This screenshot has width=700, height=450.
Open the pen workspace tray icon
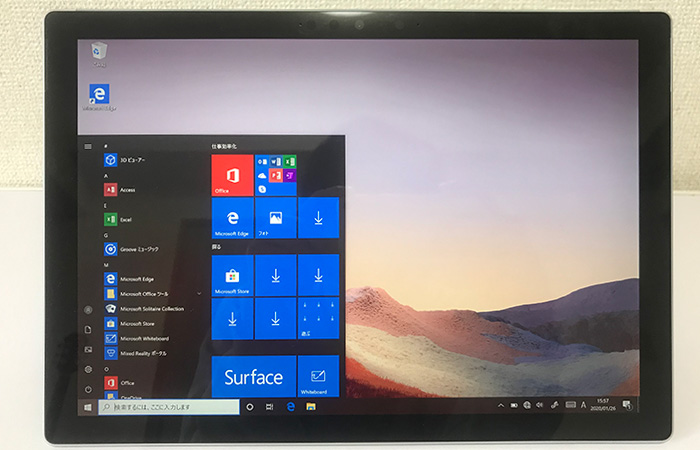point(555,405)
